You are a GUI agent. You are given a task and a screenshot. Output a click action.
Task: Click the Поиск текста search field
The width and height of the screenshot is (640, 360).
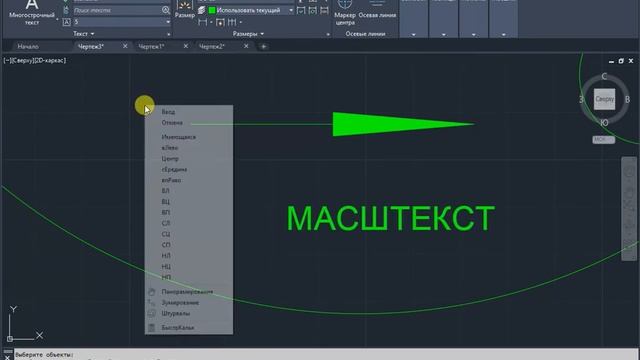tap(118, 10)
